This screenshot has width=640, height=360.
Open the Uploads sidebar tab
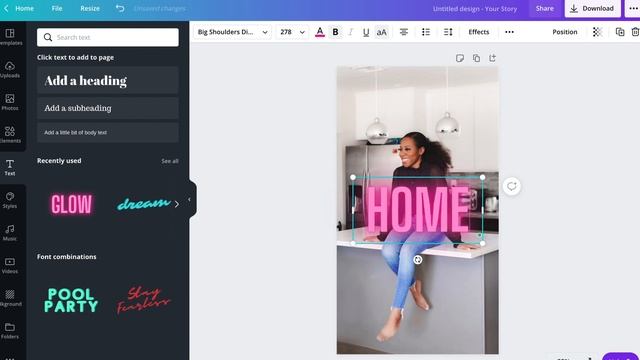pos(10,69)
